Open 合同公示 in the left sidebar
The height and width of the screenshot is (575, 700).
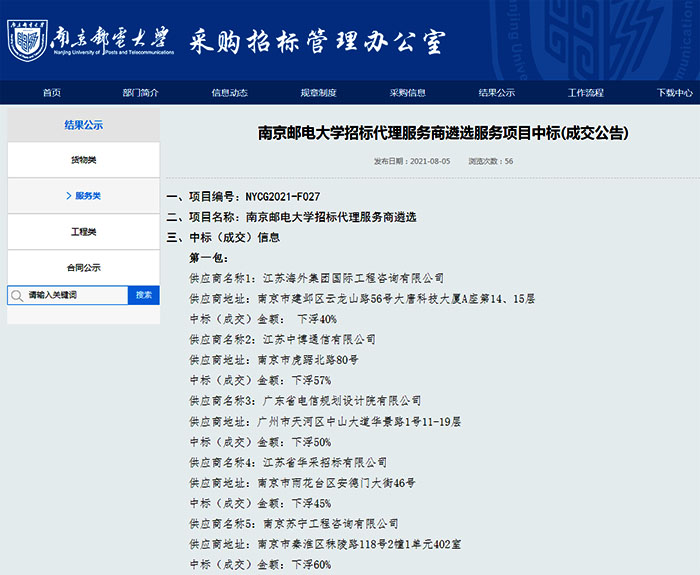pyautogui.click(x=84, y=267)
